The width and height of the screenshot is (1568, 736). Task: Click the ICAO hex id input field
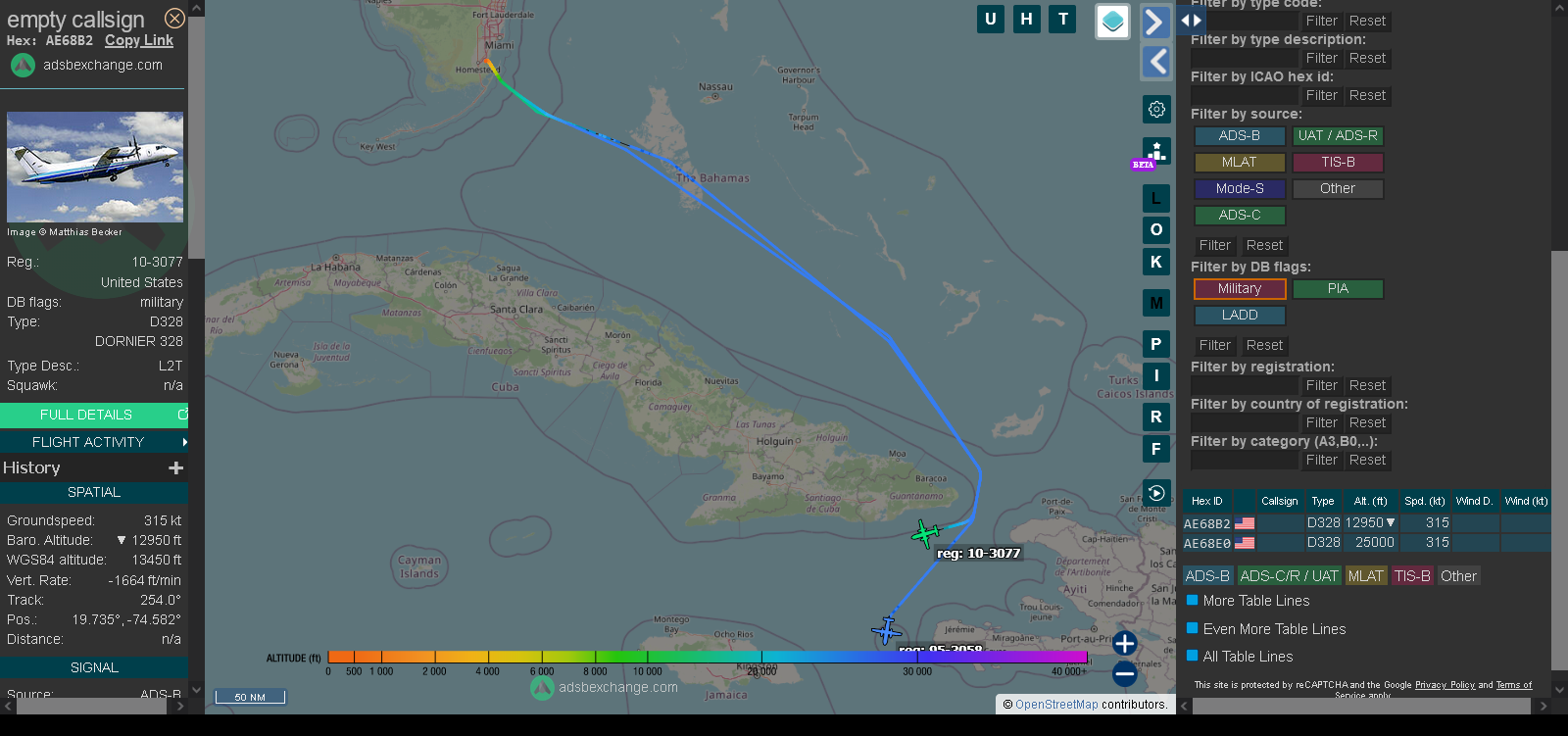coord(1244,95)
